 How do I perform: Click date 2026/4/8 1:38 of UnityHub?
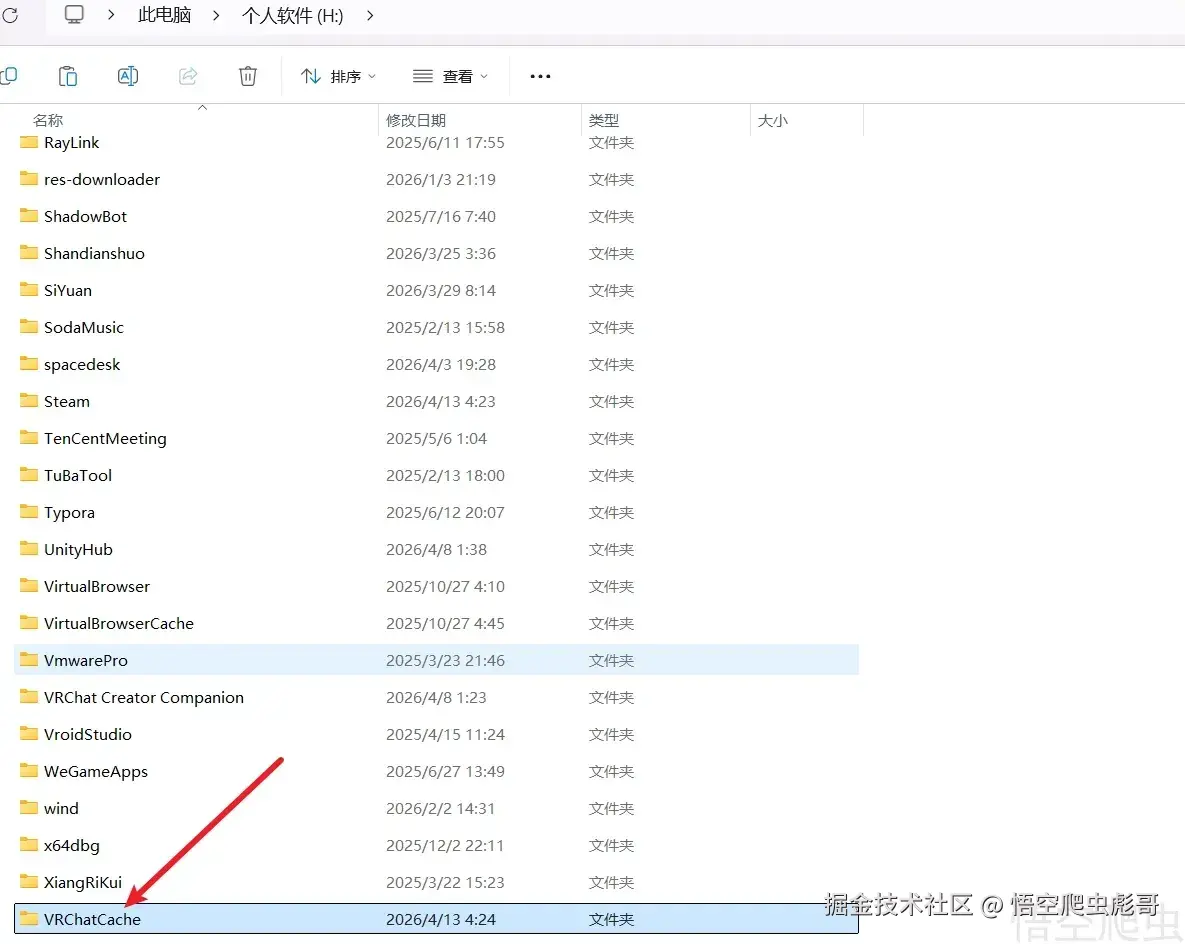(436, 550)
